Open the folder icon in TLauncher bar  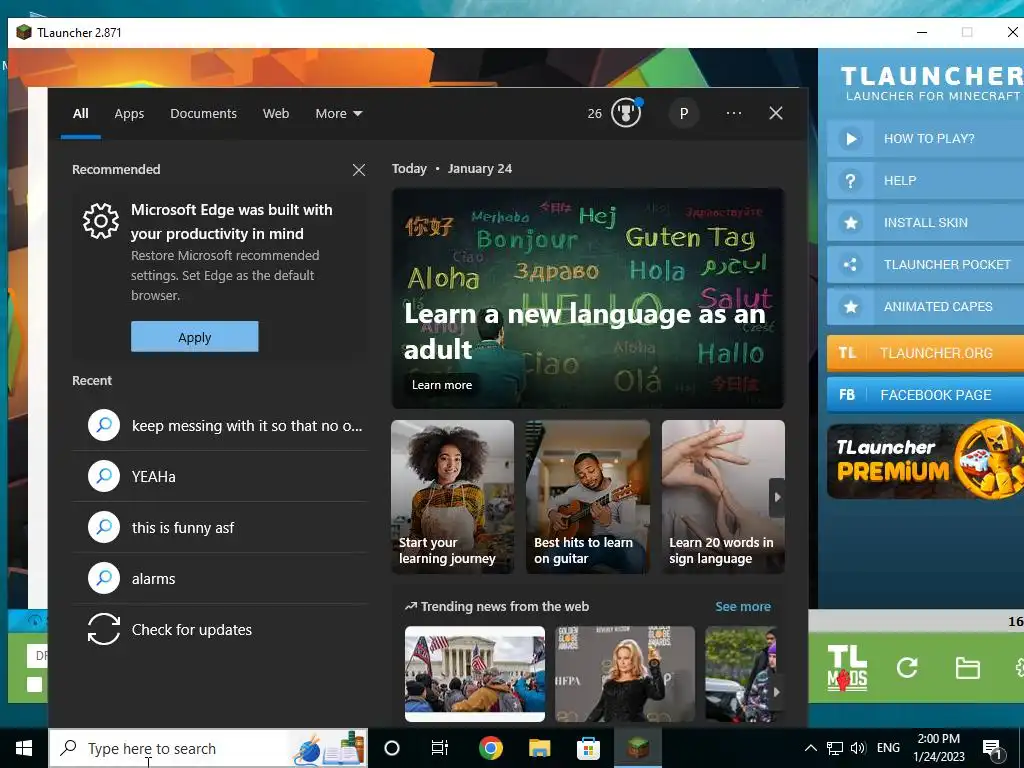click(967, 668)
